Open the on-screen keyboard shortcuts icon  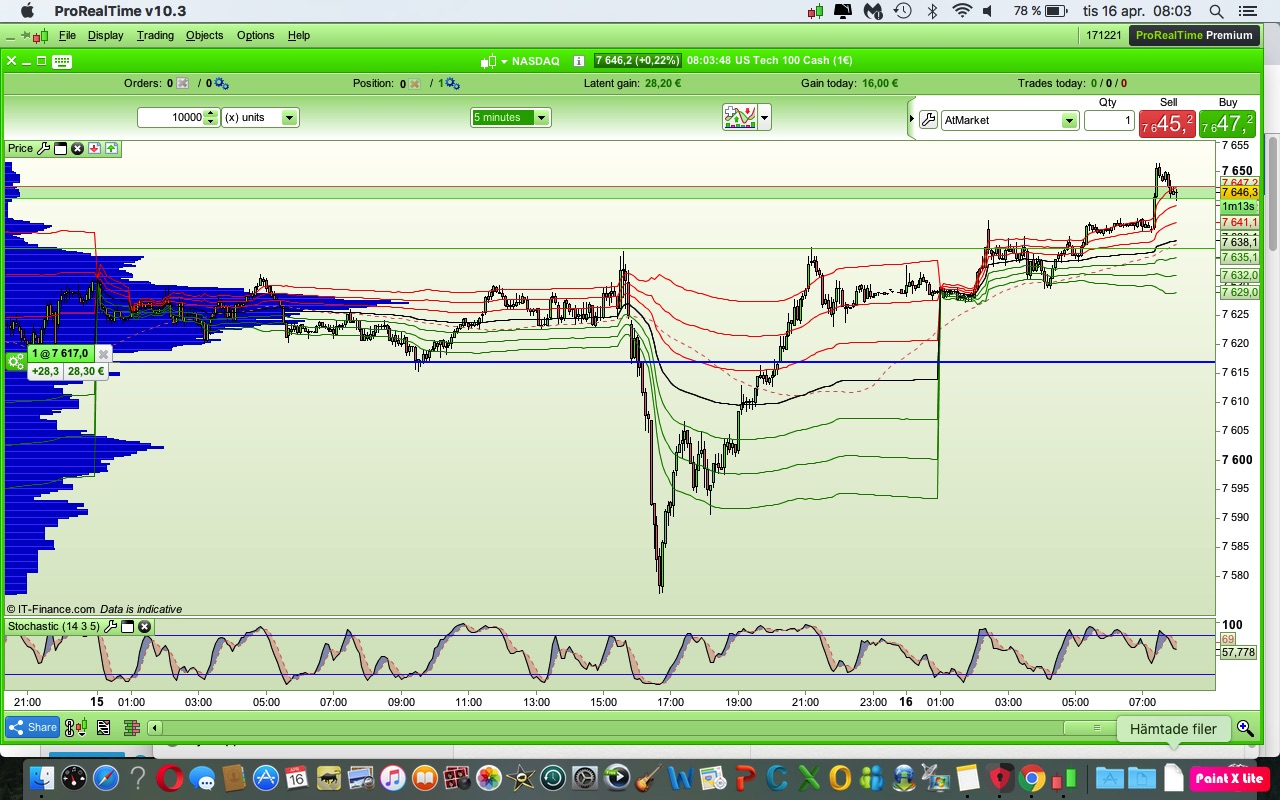(x=61, y=61)
